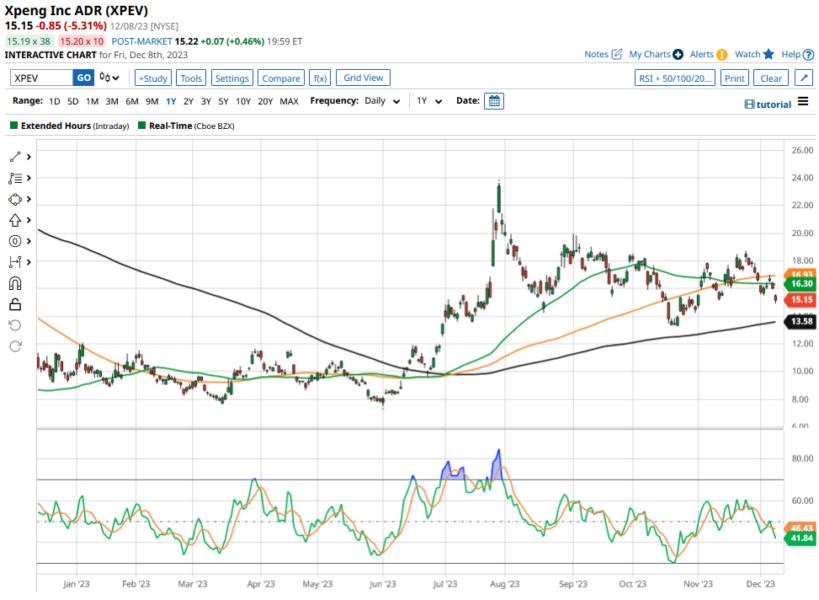Click the XPEV symbol input field
The image size is (819, 600).
click(x=42, y=78)
